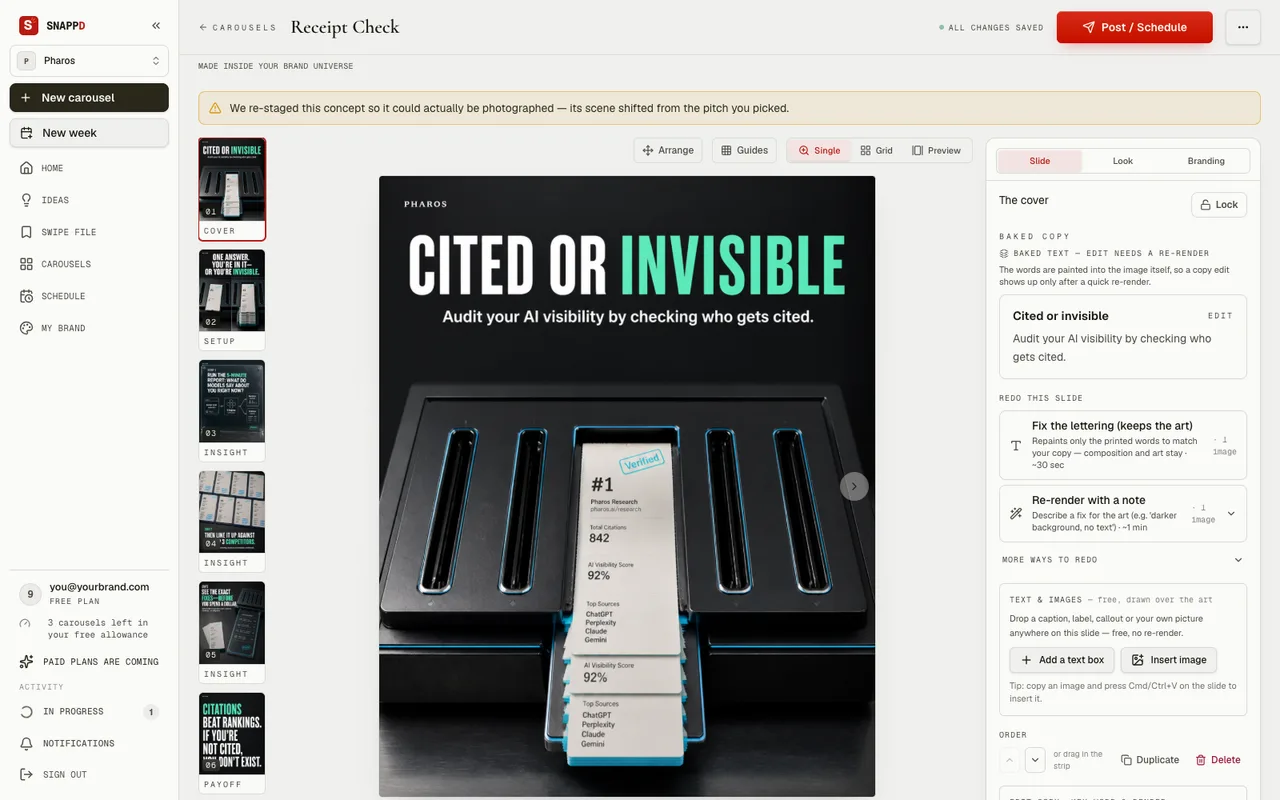Screen dimensions: 1280x800
Task: Switch to Preview mode
Action: click(x=936, y=150)
